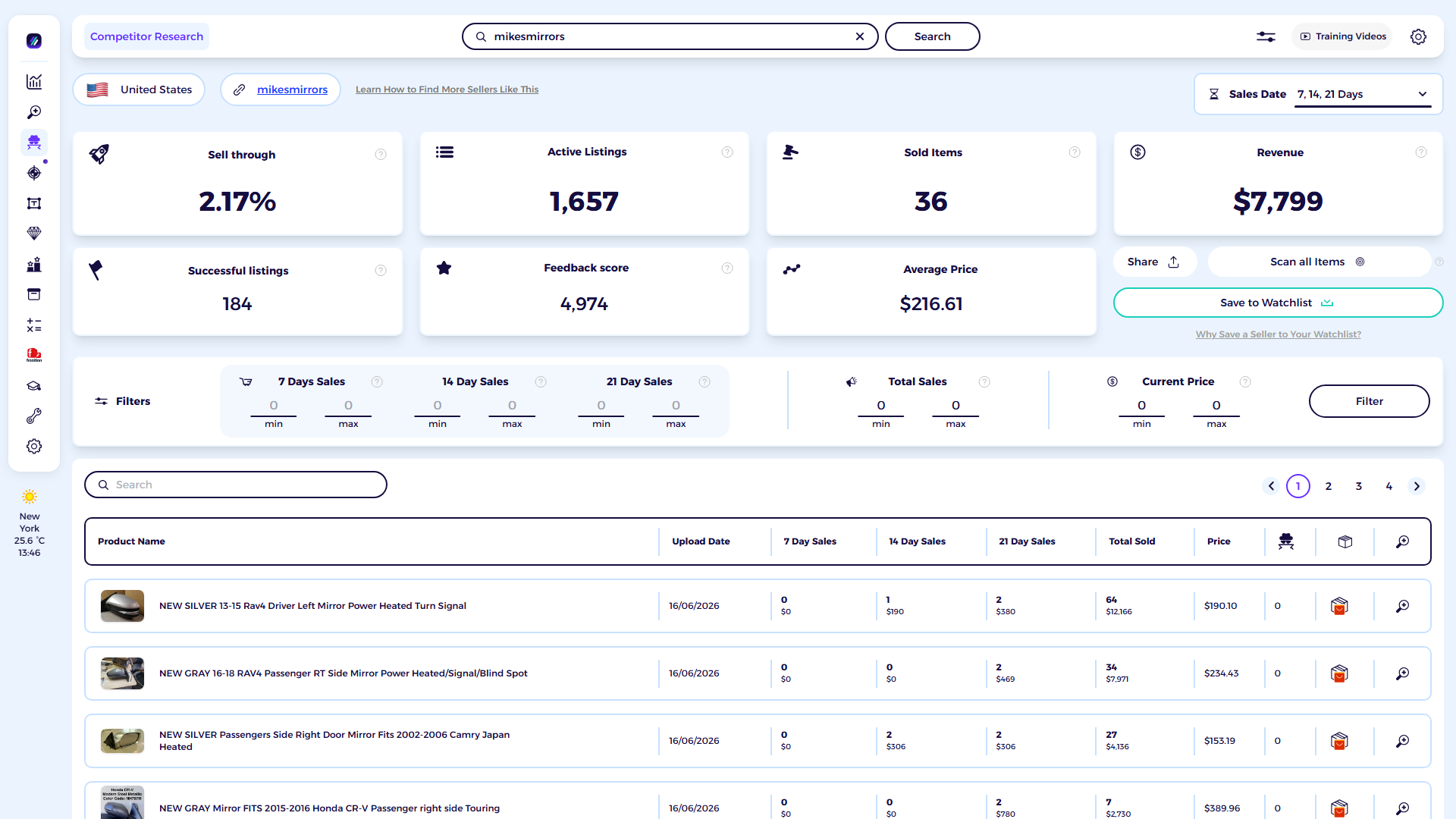Click the New York weather widget
Viewport: 1456px width, 819px height.
(30, 524)
